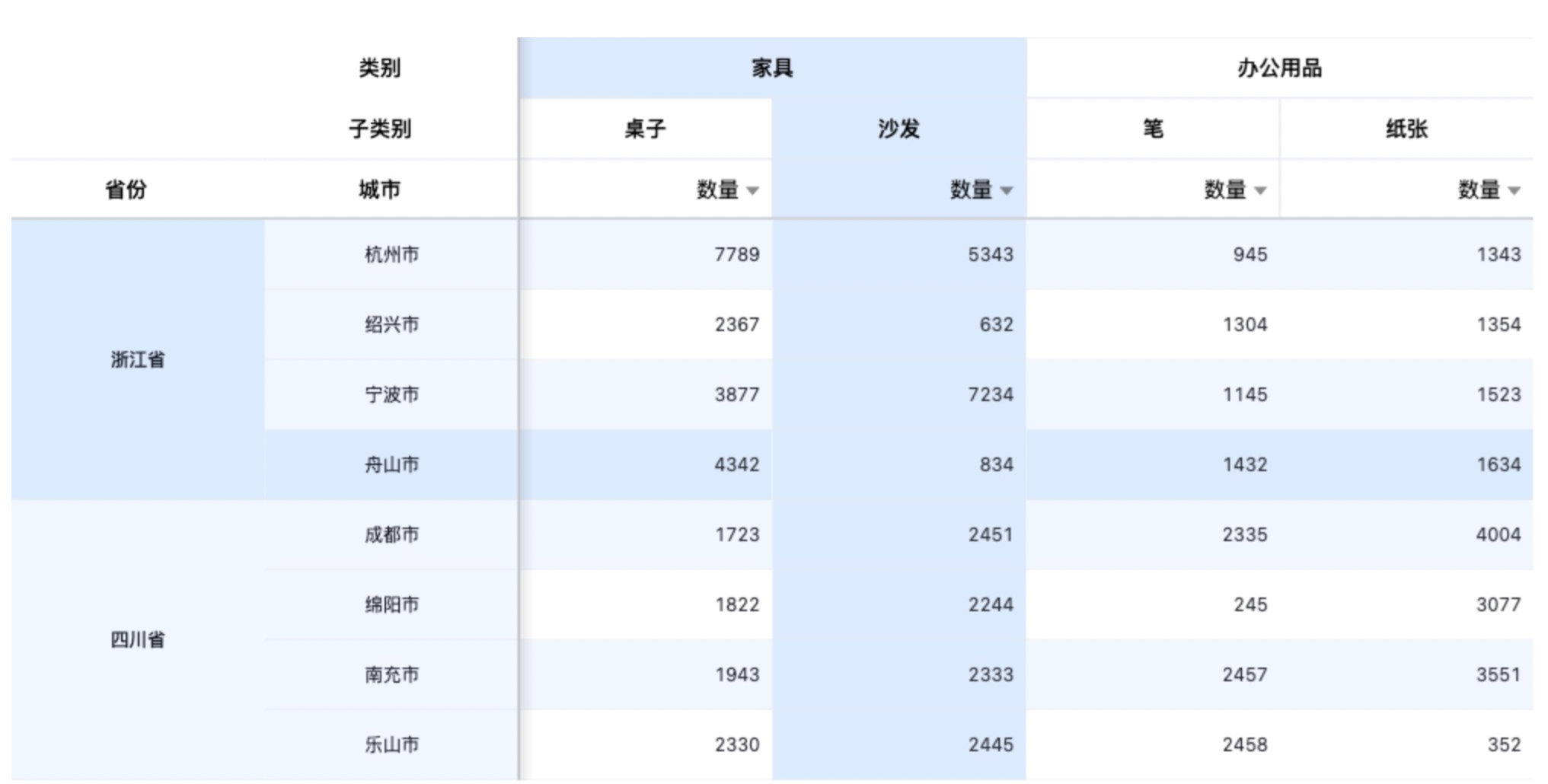This screenshot has height=784, width=1548.
Task: Click the 沙发 sub-category header
Action: click(x=899, y=129)
